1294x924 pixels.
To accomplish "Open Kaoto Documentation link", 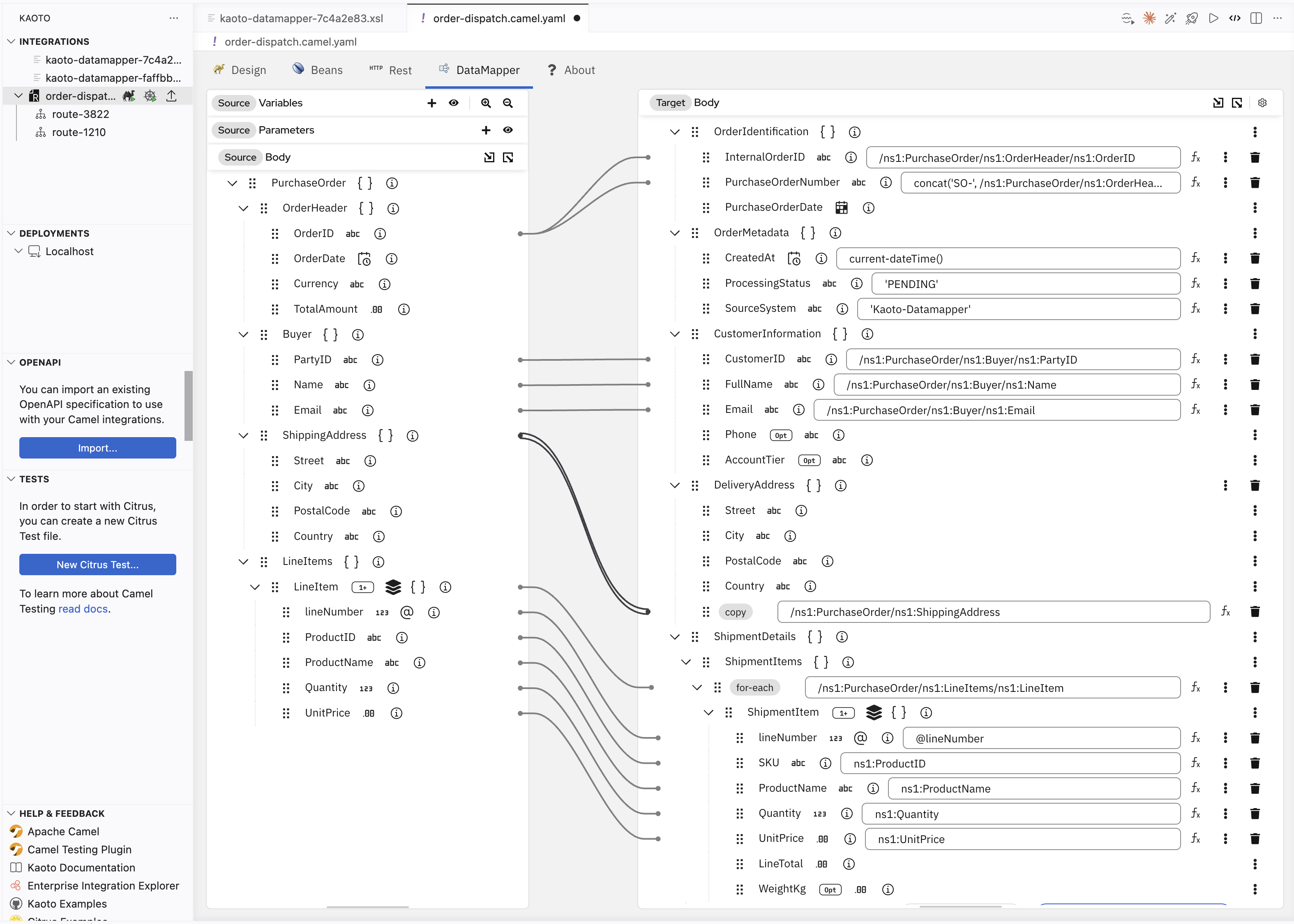I will 81,868.
